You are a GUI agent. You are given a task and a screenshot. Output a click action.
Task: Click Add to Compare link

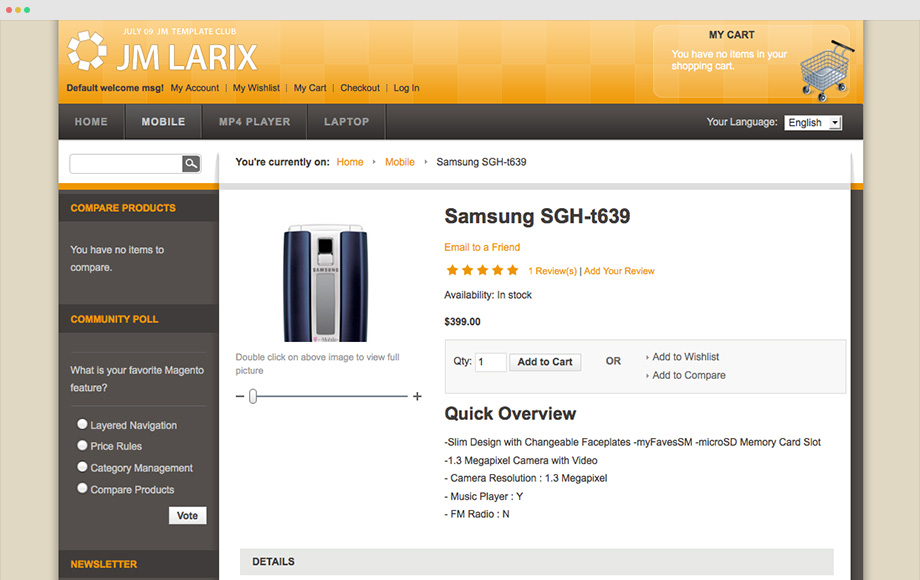689,375
